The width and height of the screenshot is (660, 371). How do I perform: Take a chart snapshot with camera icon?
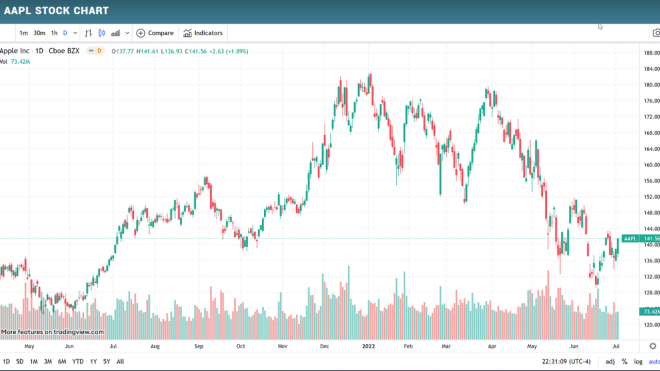coord(656,33)
